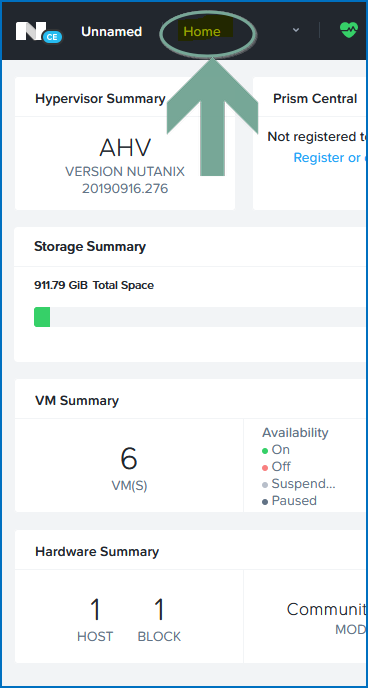
Task: Select the Storage Summary header
Action: [90, 247]
